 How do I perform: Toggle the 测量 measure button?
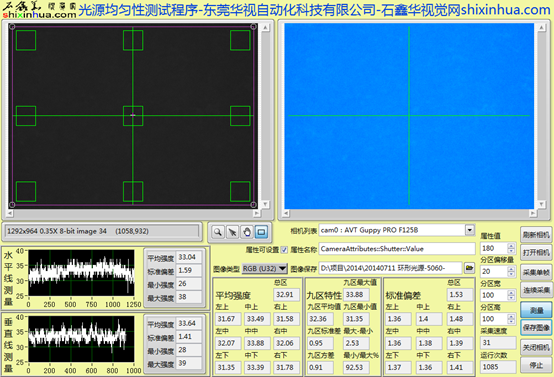point(537,310)
